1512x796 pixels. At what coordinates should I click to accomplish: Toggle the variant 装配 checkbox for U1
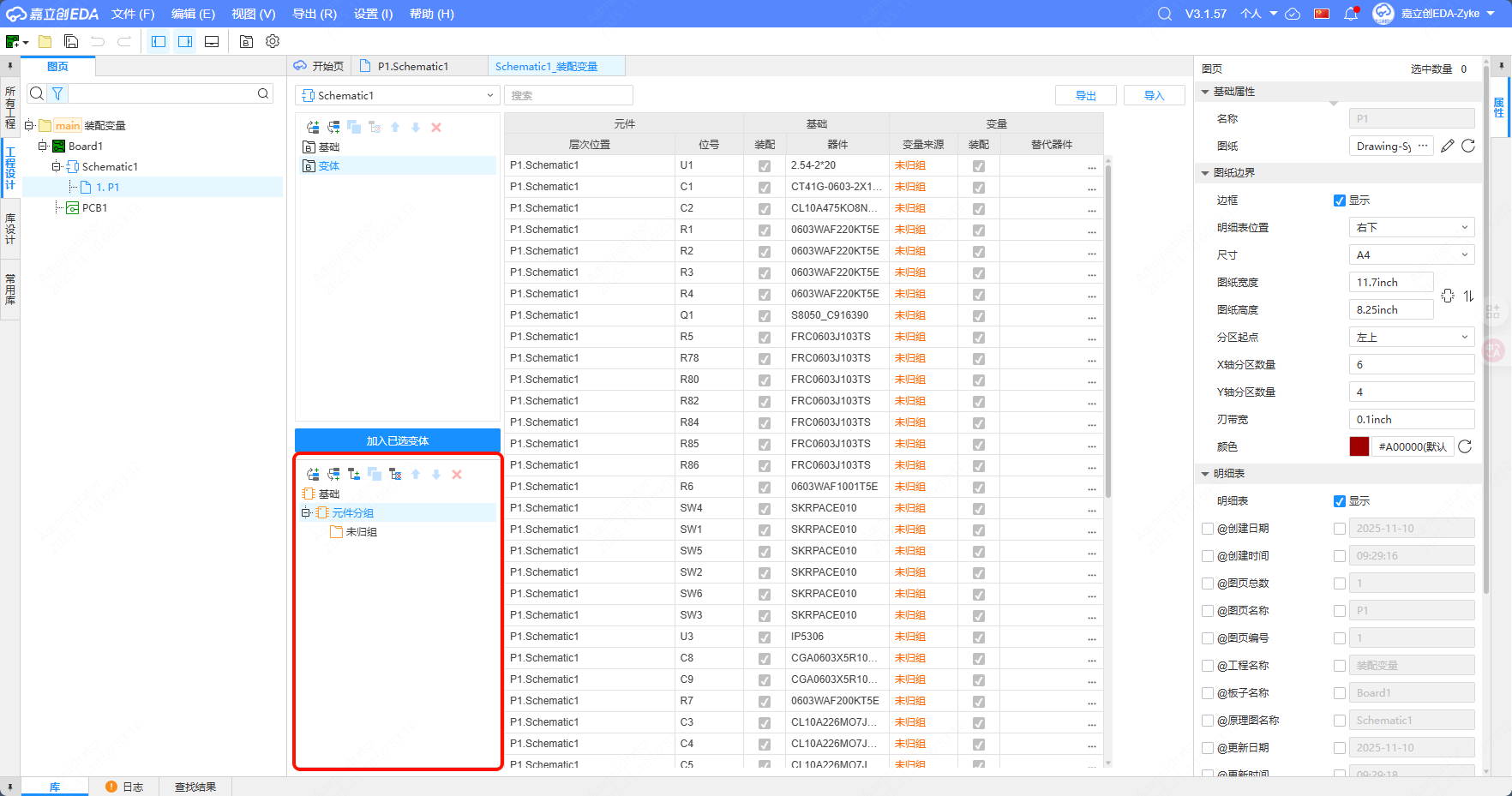(978, 166)
